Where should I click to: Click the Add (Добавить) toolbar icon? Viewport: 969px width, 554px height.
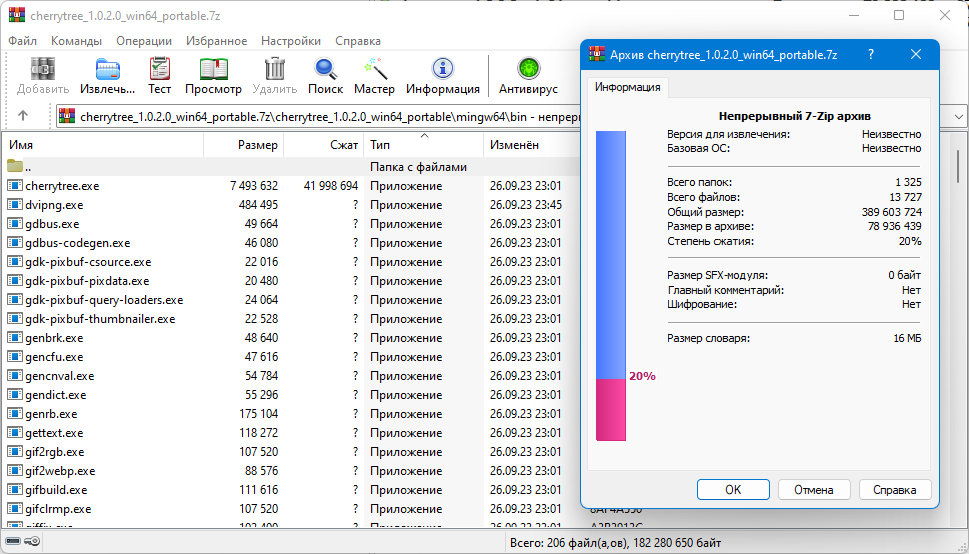[43, 69]
